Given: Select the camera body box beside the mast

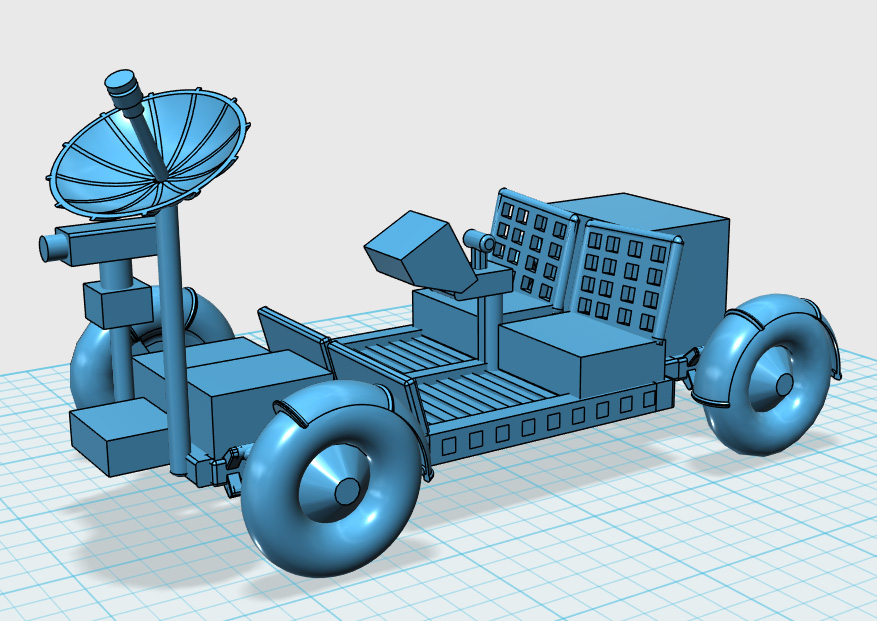Looking at the screenshot, I should pos(105,242).
